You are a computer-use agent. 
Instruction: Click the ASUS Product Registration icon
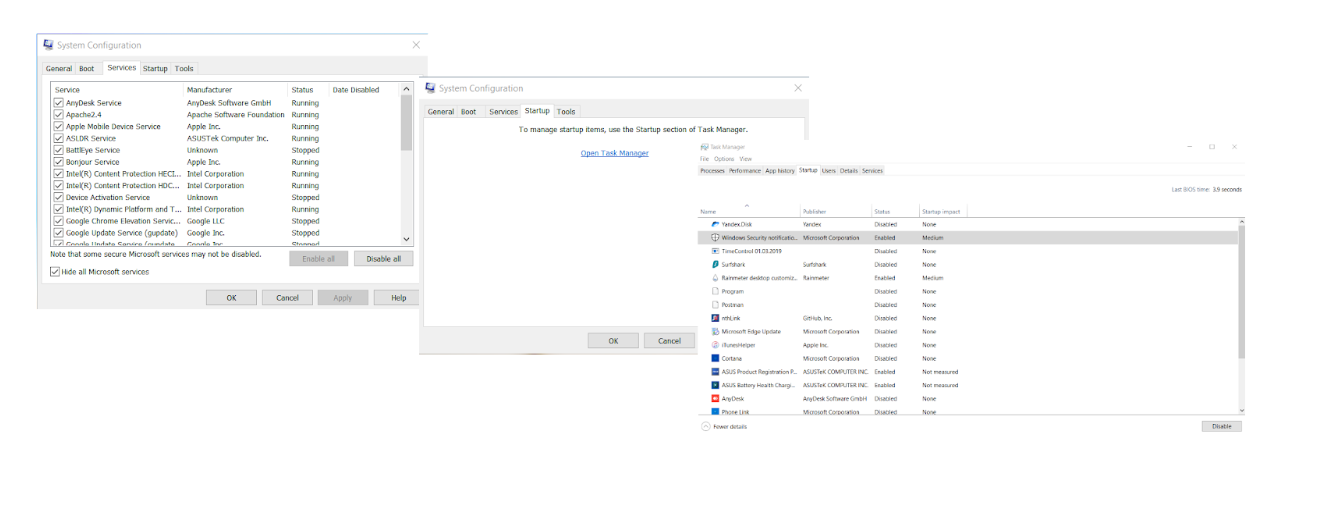pyautogui.click(x=715, y=372)
